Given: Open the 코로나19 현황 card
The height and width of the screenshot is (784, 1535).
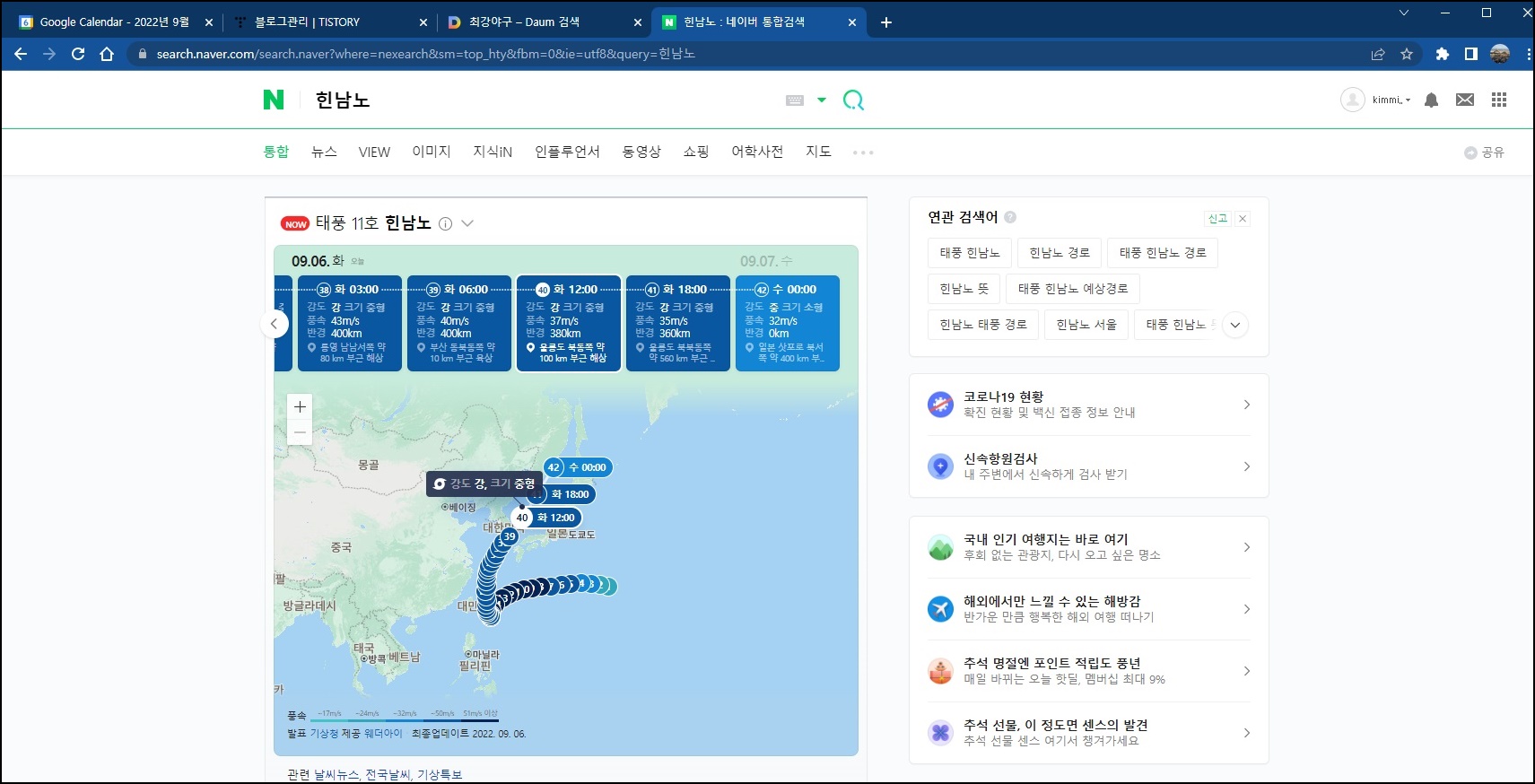Looking at the screenshot, I should pyautogui.click(x=1089, y=405).
